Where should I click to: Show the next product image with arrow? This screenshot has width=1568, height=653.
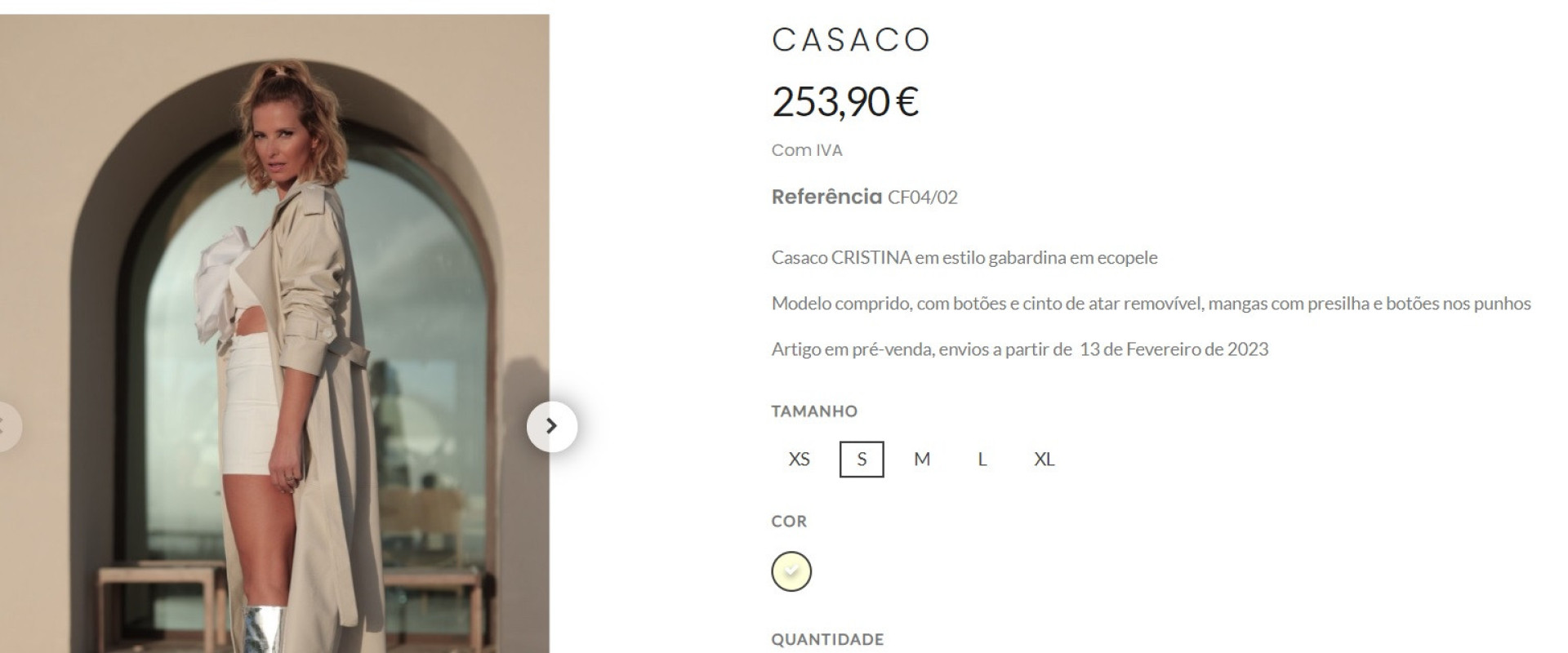coord(552,426)
